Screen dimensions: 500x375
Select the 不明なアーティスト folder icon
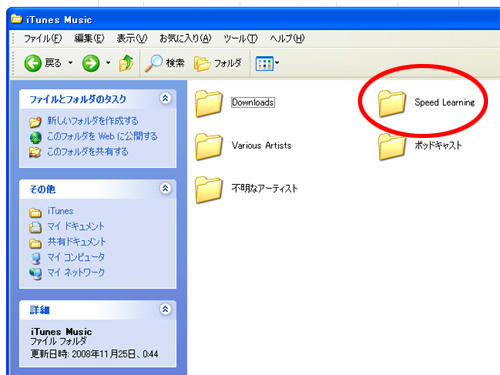pyautogui.click(x=209, y=189)
